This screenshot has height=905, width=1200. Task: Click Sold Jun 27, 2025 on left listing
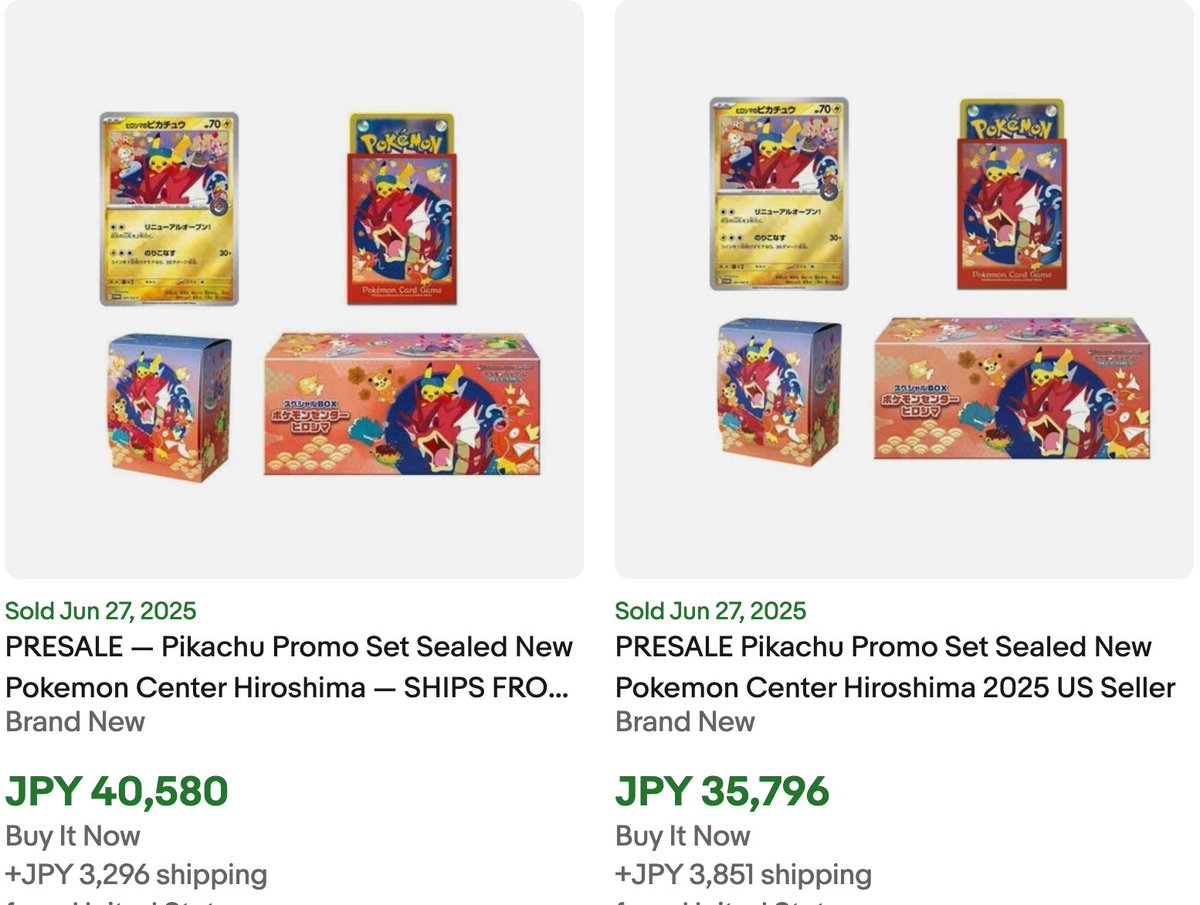pos(101,610)
